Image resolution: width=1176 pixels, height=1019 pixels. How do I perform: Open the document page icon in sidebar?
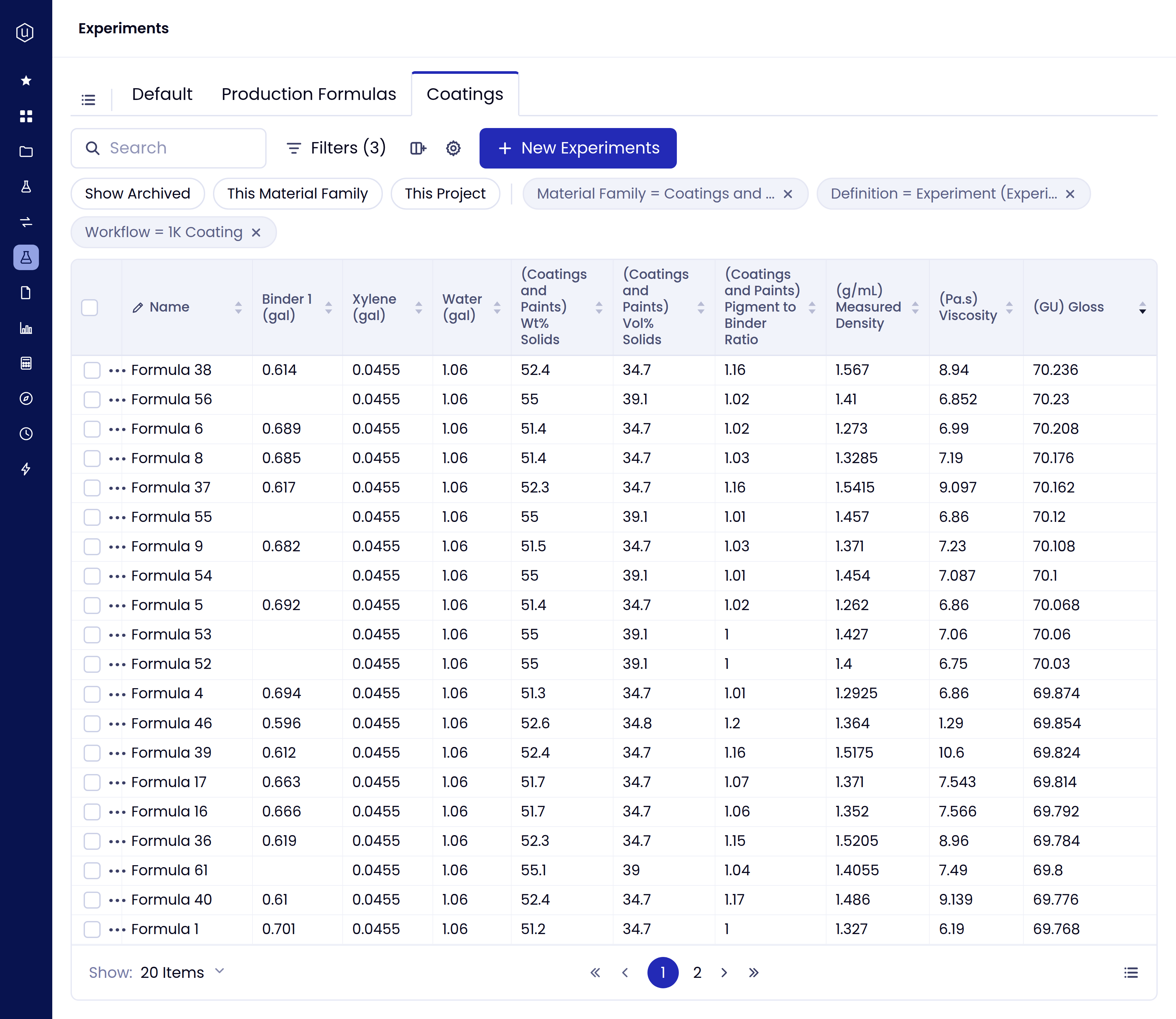click(x=25, y=293)
